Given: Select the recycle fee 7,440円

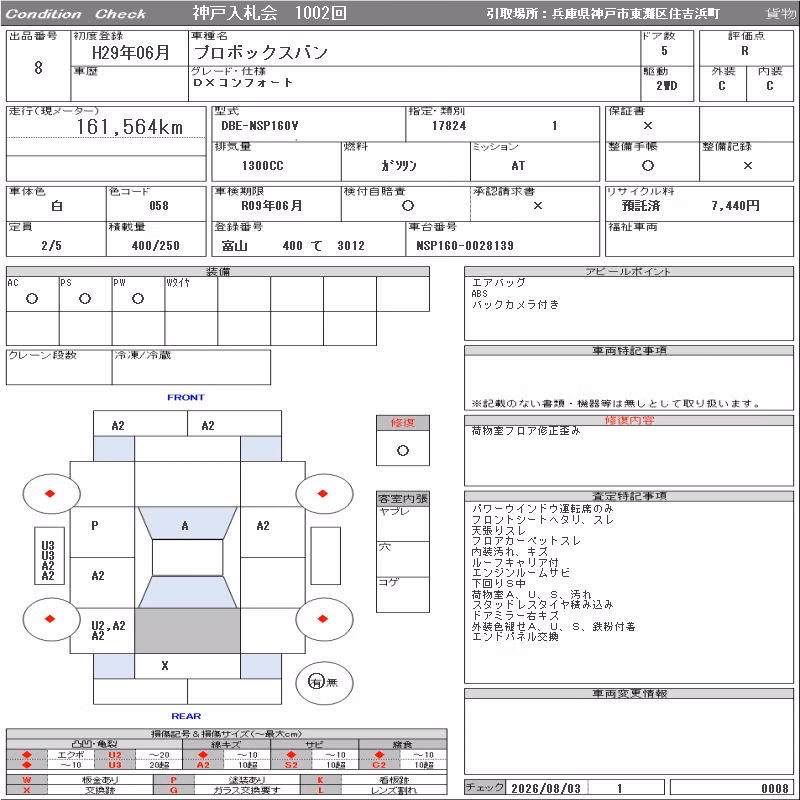Looking at the screenshot, I should coord(735,206).
